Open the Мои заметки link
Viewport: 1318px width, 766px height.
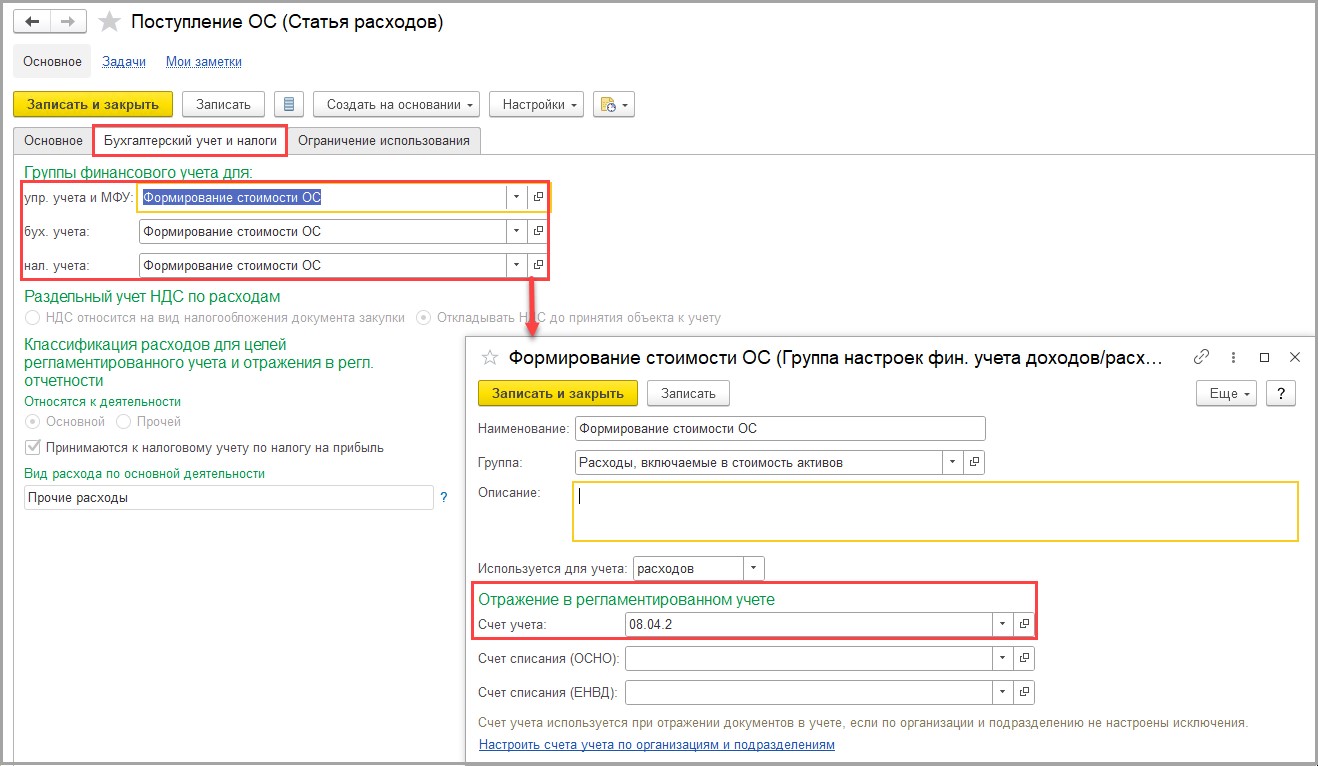click(204, 61)
